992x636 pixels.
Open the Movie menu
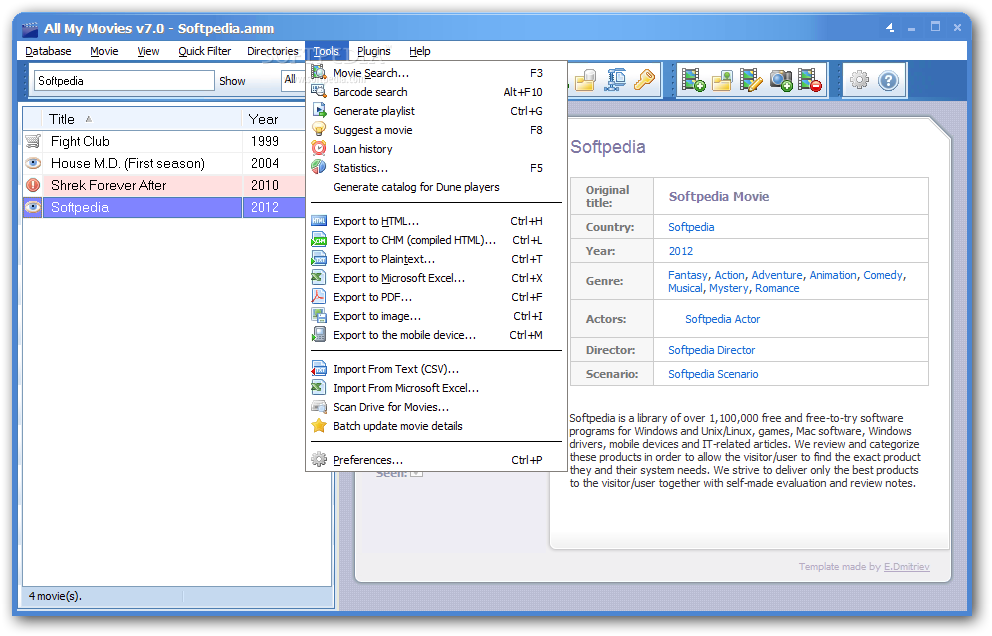(104, 51)
